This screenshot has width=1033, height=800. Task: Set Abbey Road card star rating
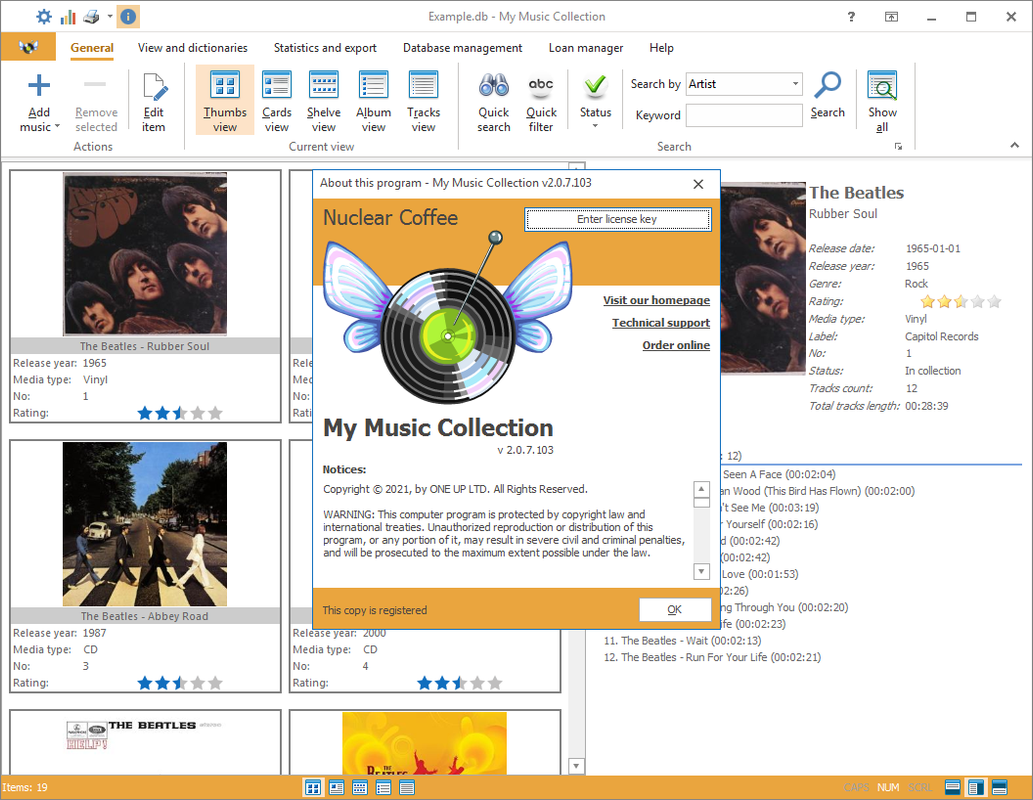click(x=180, y=683)
